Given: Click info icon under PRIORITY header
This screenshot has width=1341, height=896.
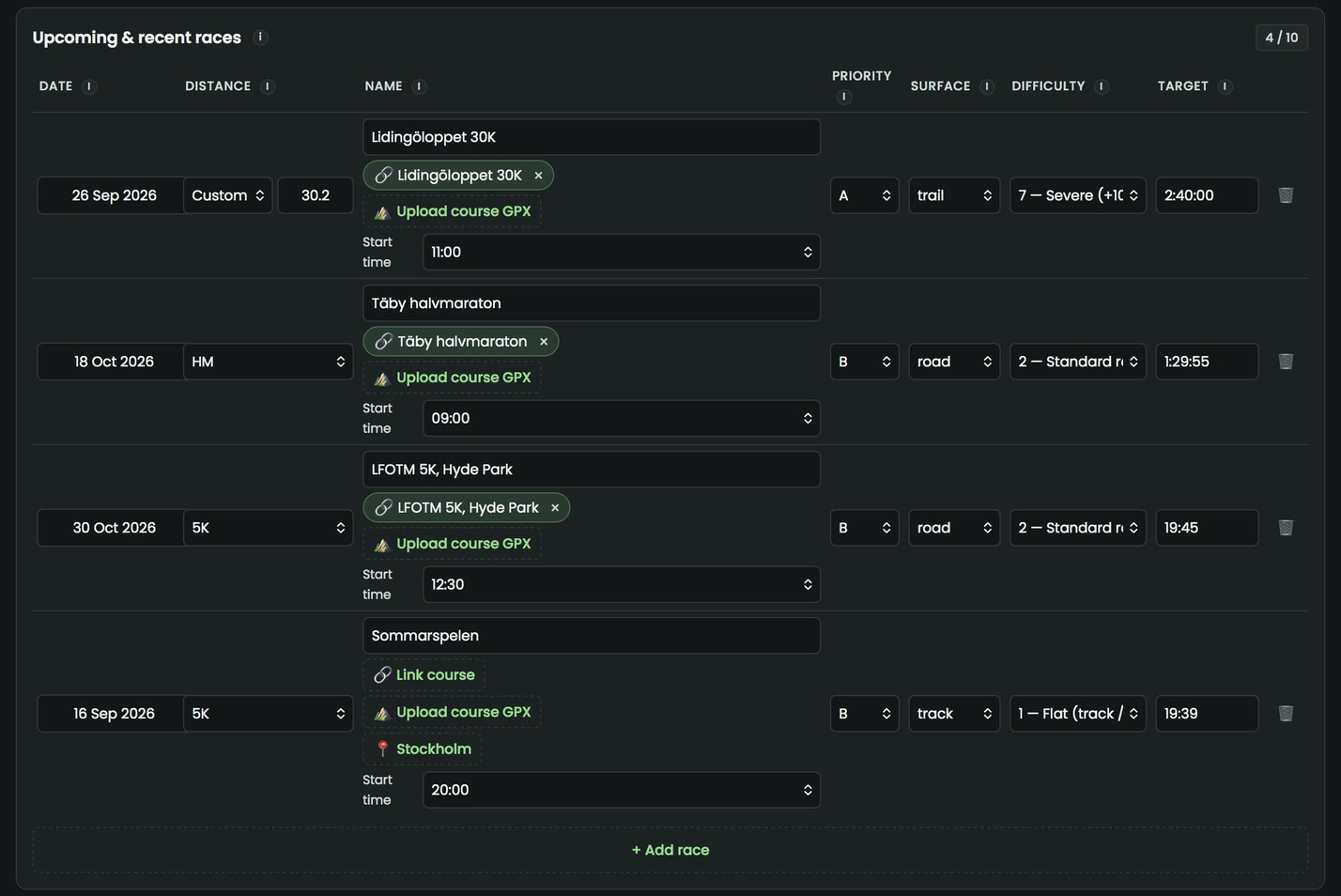Looking at the screenshot, I should pyautogui.click(x=843, y=97).
